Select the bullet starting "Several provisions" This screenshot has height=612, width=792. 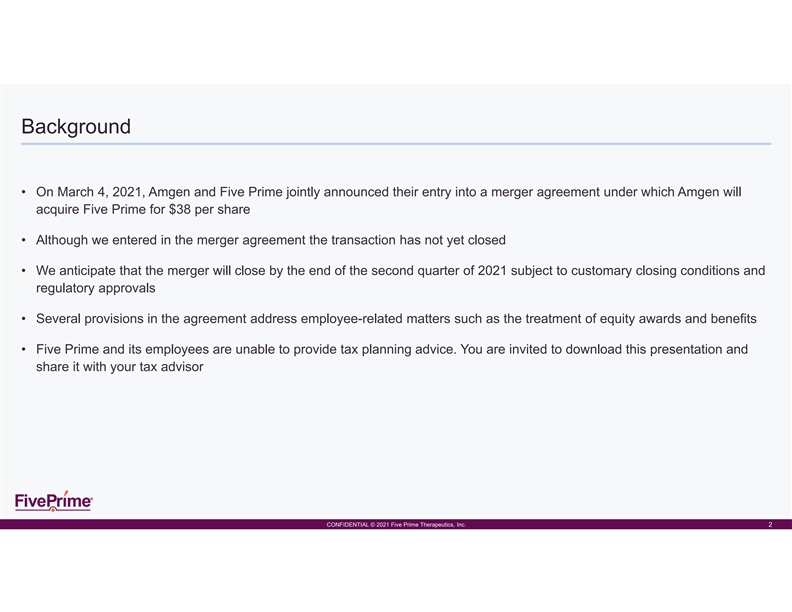[395, 319]
